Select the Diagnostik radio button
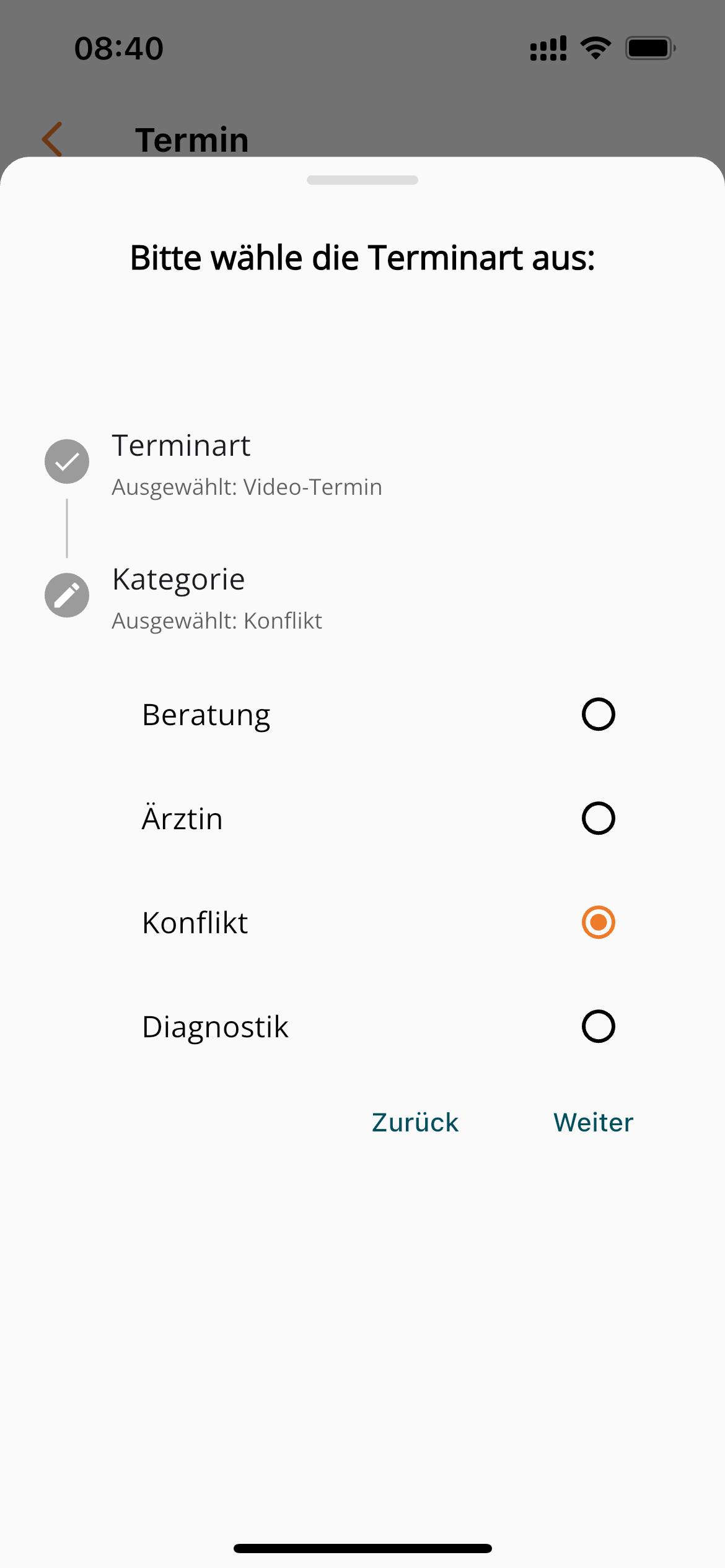This screenshot has height=1568, width=725. click(x=598, y=1026)
